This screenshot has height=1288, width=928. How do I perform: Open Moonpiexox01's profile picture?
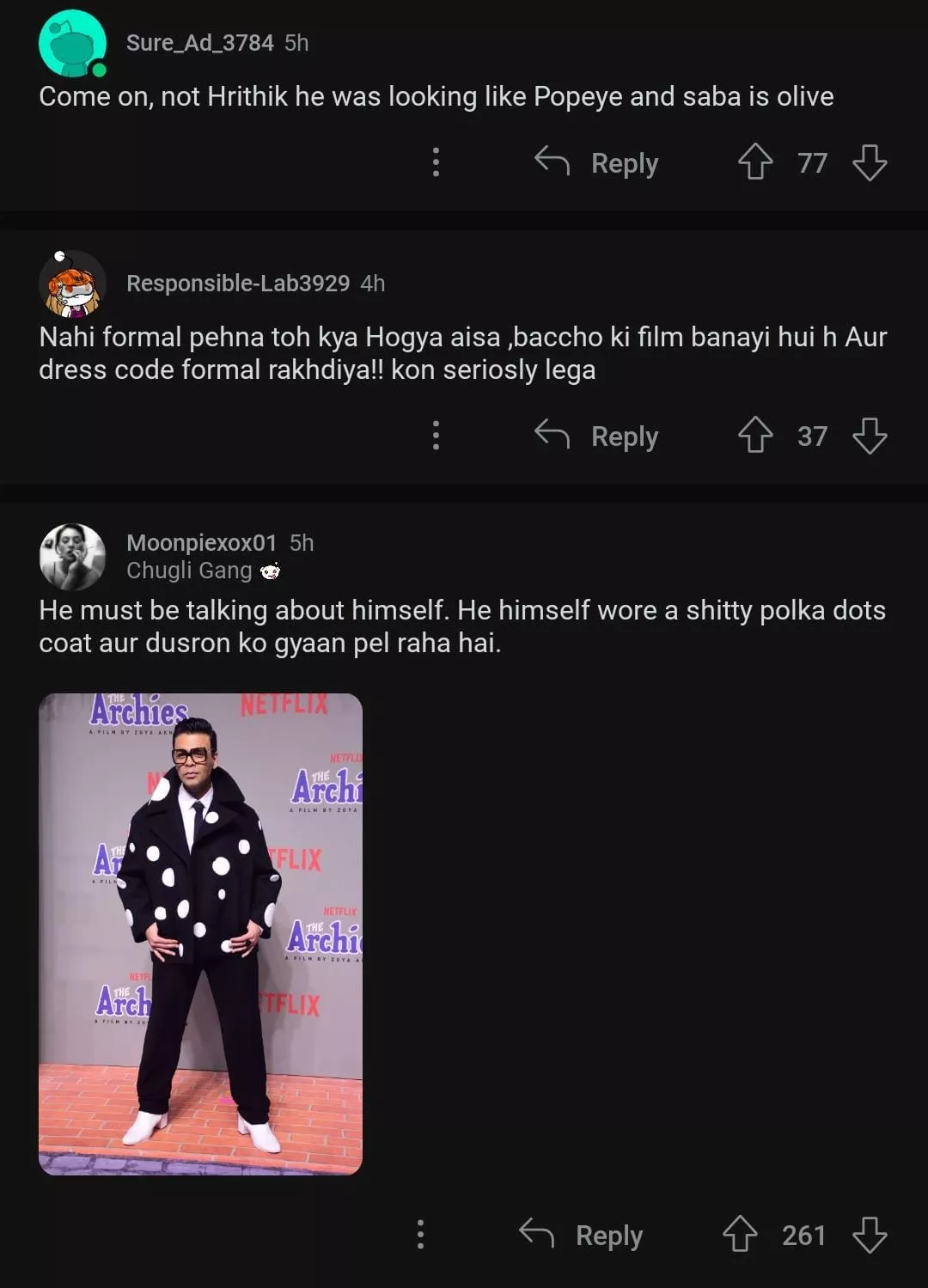tap(72, 556)
